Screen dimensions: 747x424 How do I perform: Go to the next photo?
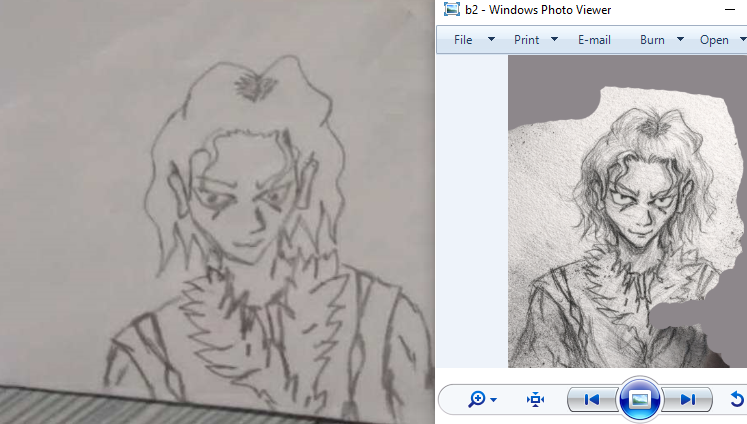click(687, 399)
